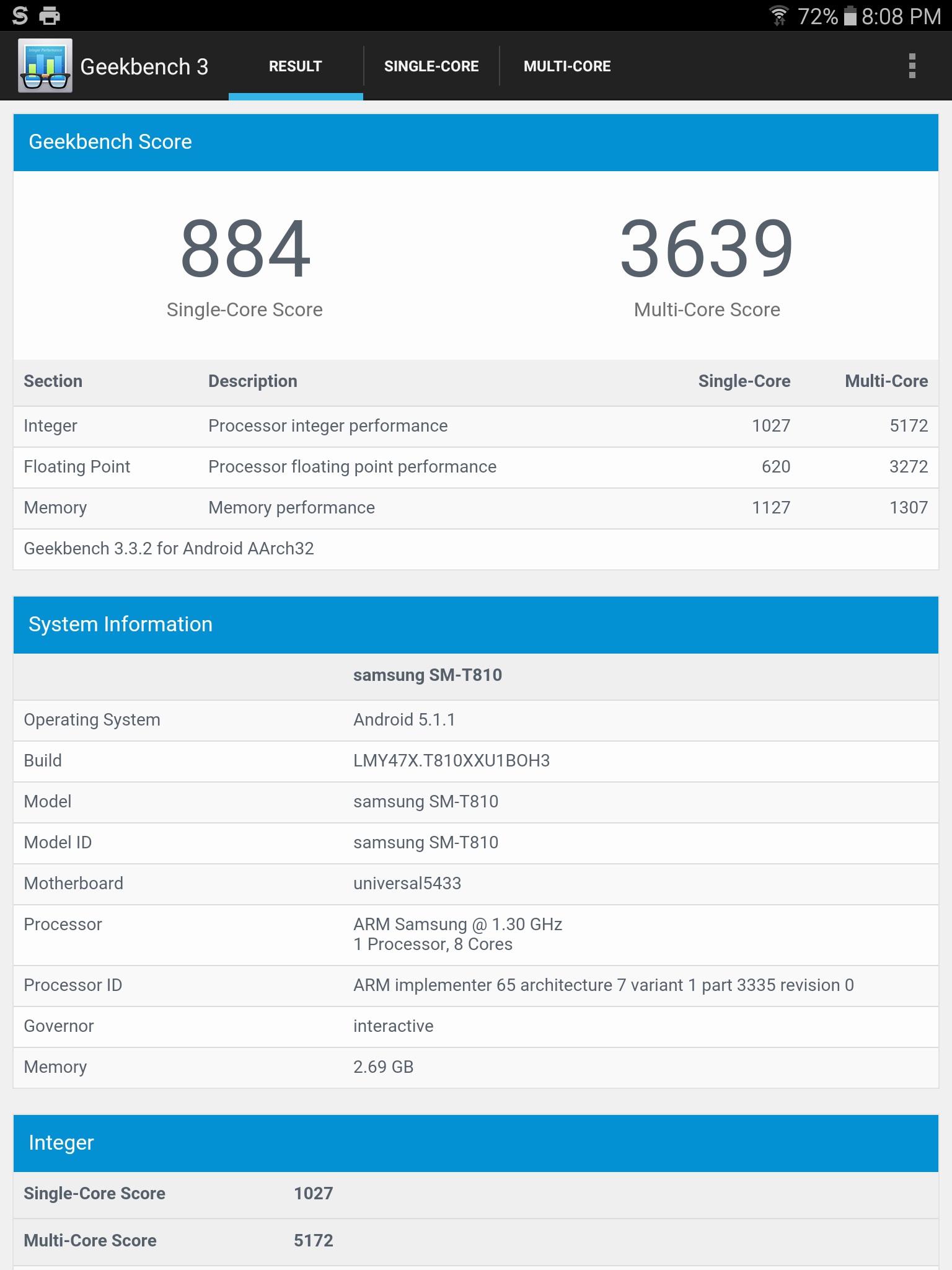
Task: Tap the Processor ID information row
Action: [475, 985]
